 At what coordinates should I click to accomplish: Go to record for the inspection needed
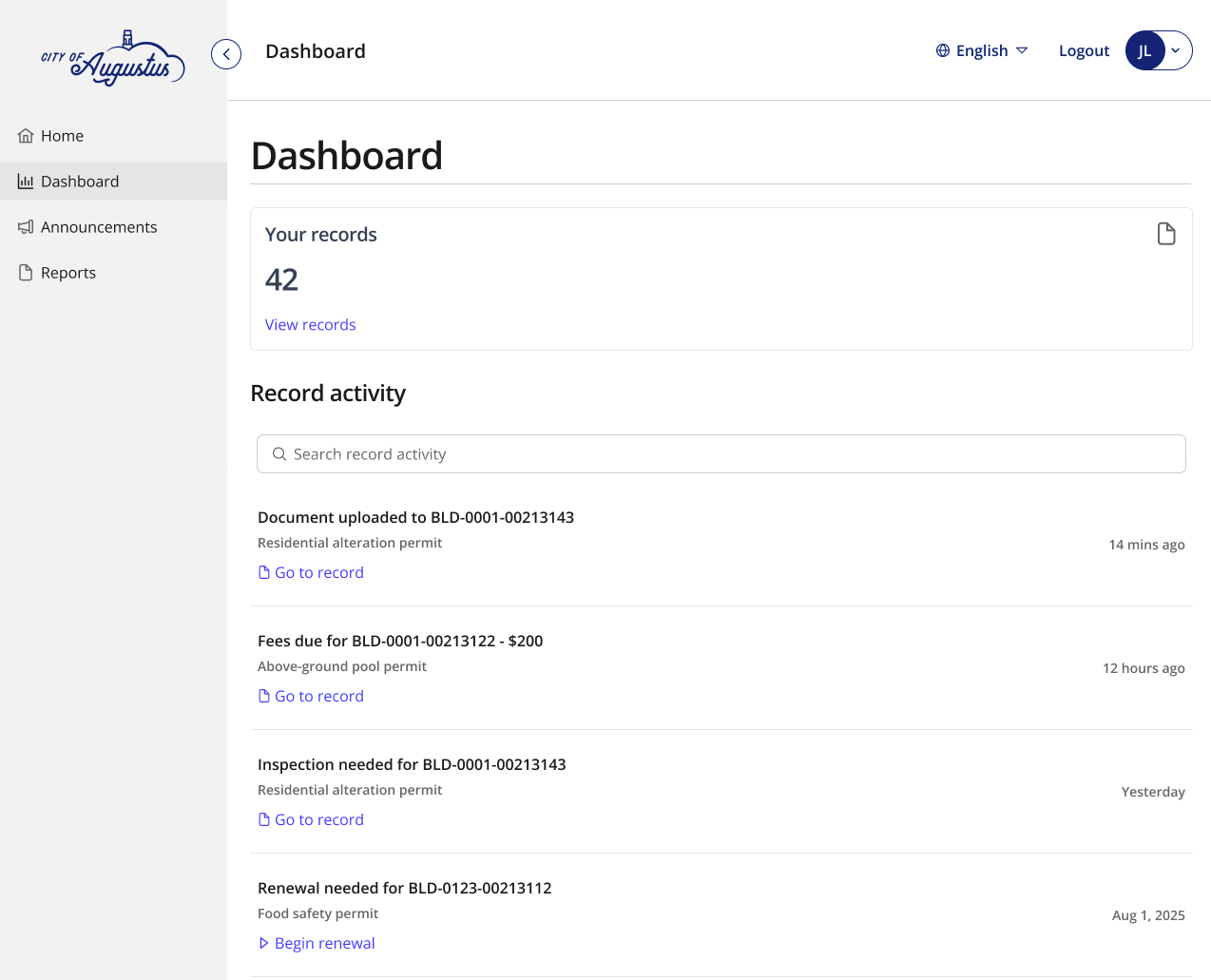[318, 818]
